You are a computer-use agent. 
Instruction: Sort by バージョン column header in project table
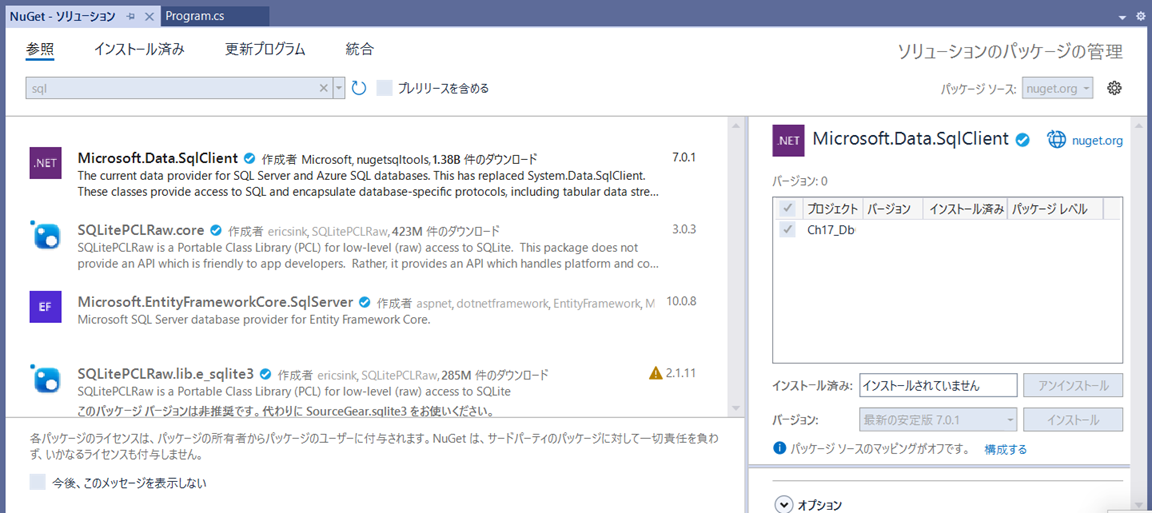pyautogui.click(x=892, y=209)
